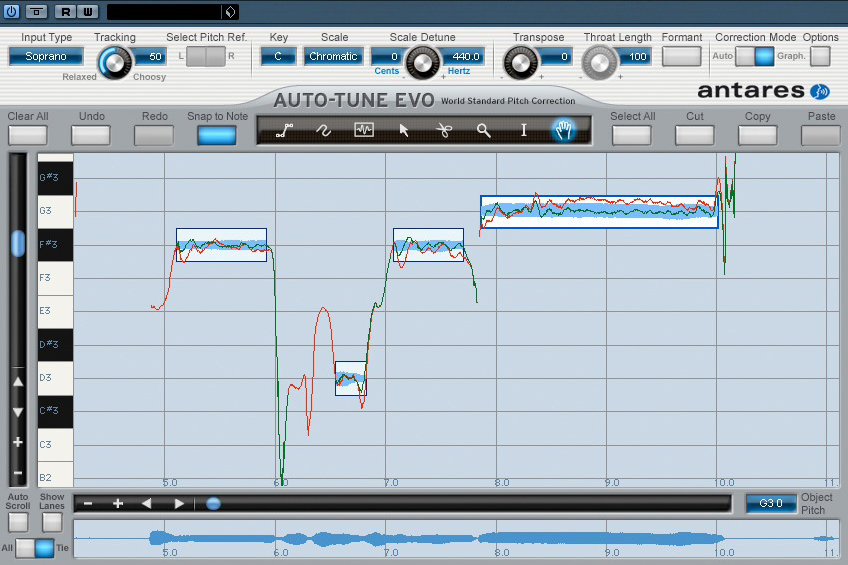This screenshot has width=848, height=565.
Task: Select the long G3 note object
Action: point(599,212)
